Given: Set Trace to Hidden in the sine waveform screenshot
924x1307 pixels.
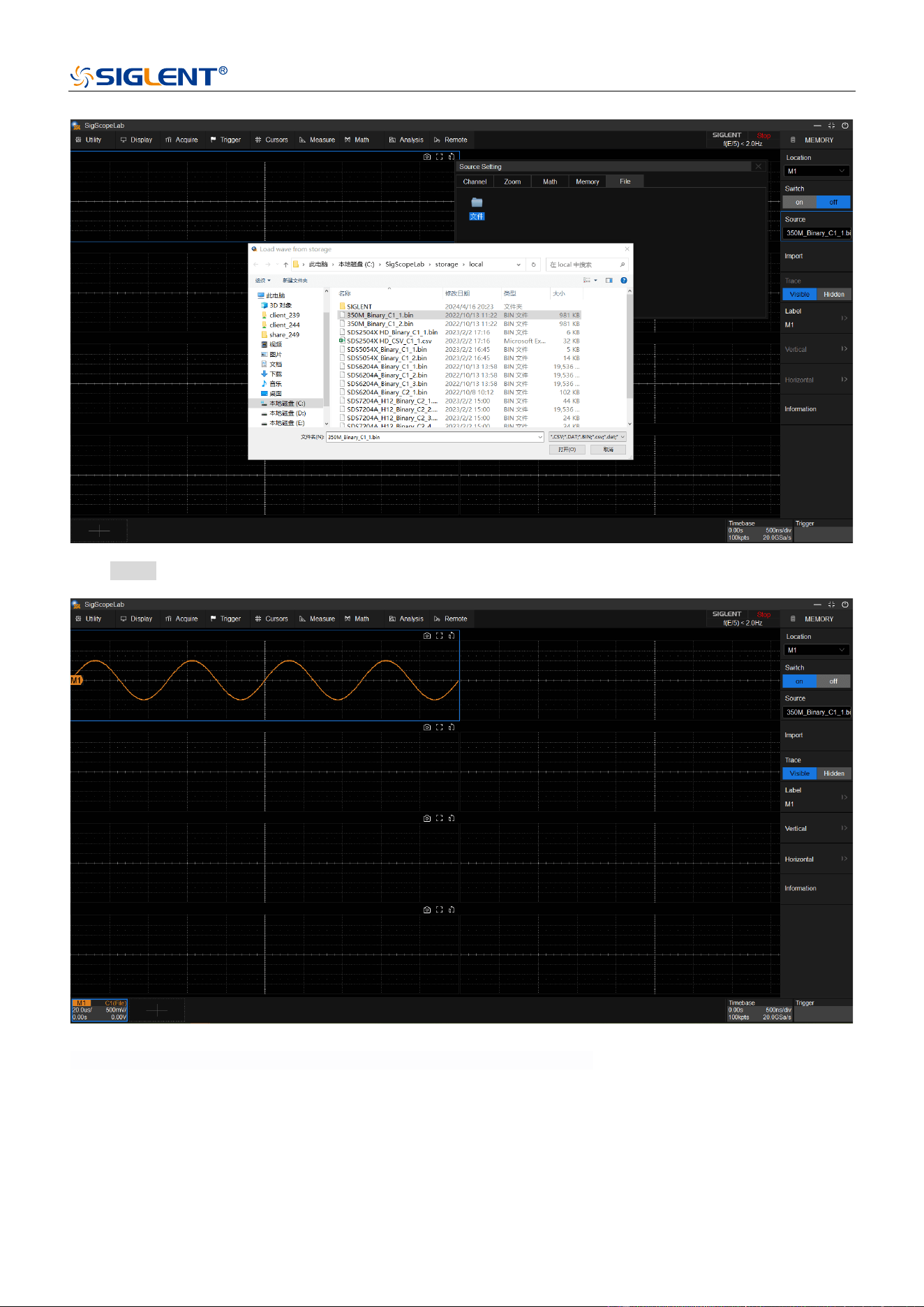Looking at the screenshot, I should [x=833, y=773].
